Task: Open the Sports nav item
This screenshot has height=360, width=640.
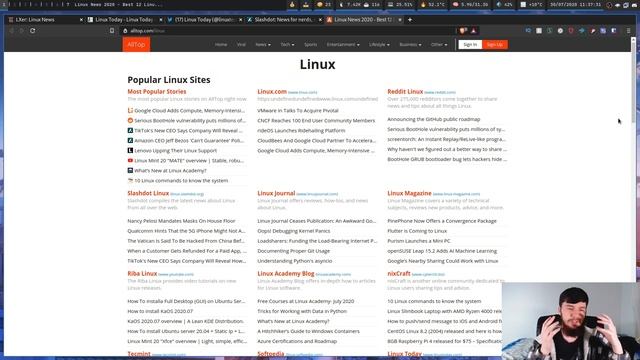Action: (310, 44)
